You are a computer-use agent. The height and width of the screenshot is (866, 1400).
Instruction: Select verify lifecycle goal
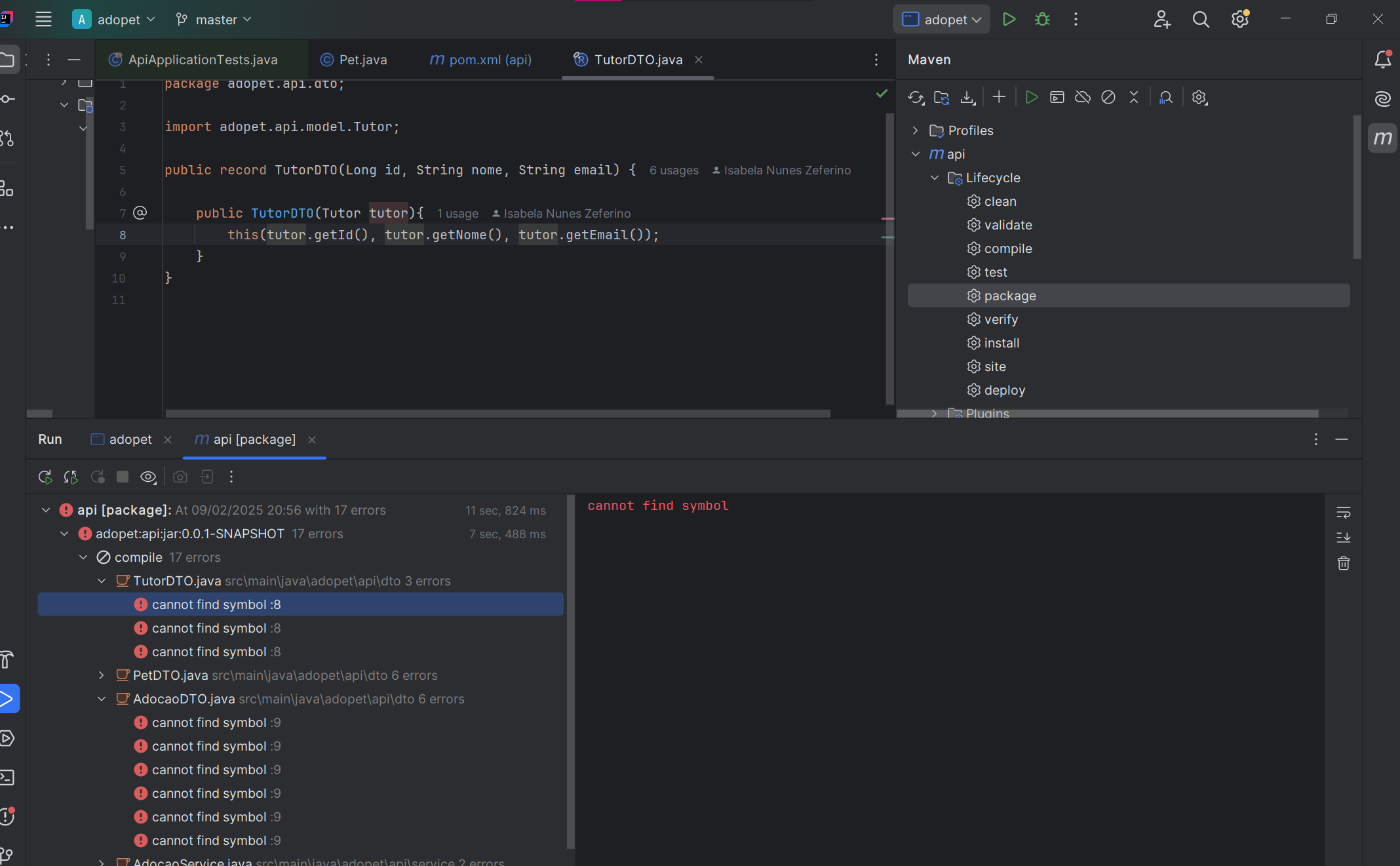click(x=1000, y=319)
